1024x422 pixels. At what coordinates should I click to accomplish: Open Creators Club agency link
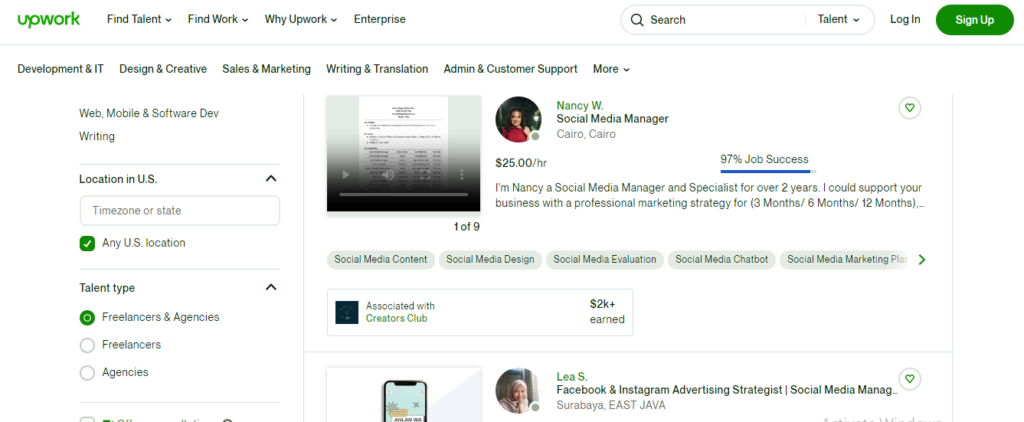pos(396,319)
